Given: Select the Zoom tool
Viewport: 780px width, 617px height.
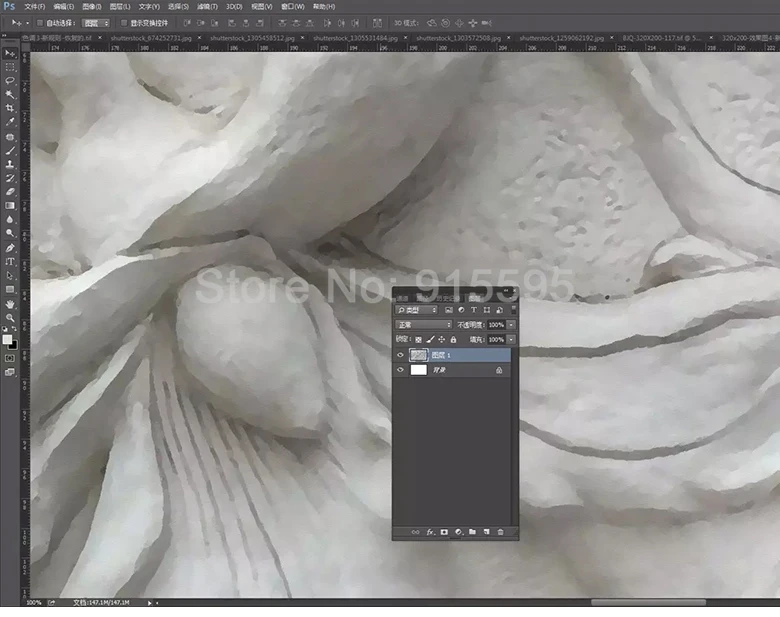Looking at the screenshot, I should (x=10, y=318).
